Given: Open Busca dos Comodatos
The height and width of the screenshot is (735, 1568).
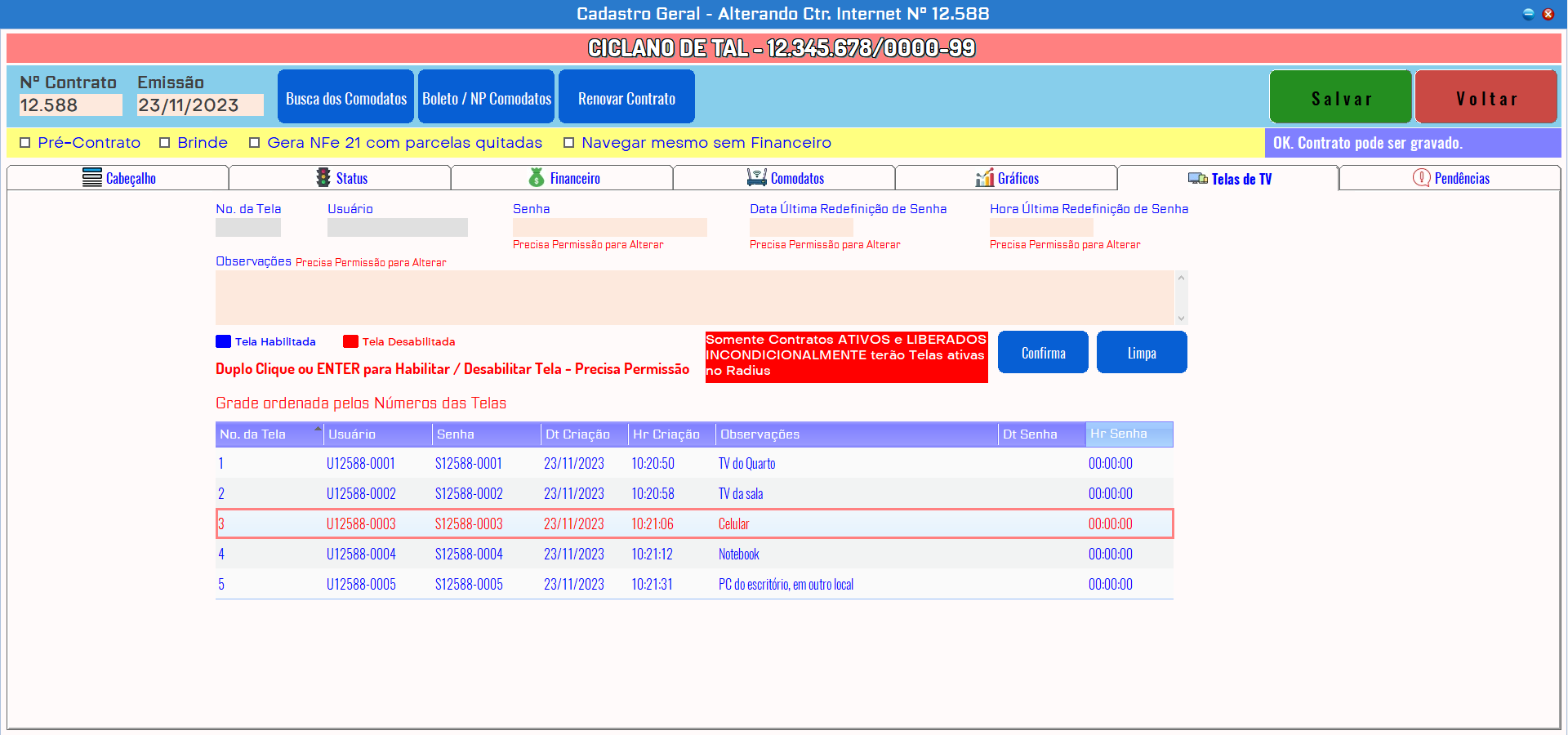Looking at the screenshot, I should pos(345,97).
